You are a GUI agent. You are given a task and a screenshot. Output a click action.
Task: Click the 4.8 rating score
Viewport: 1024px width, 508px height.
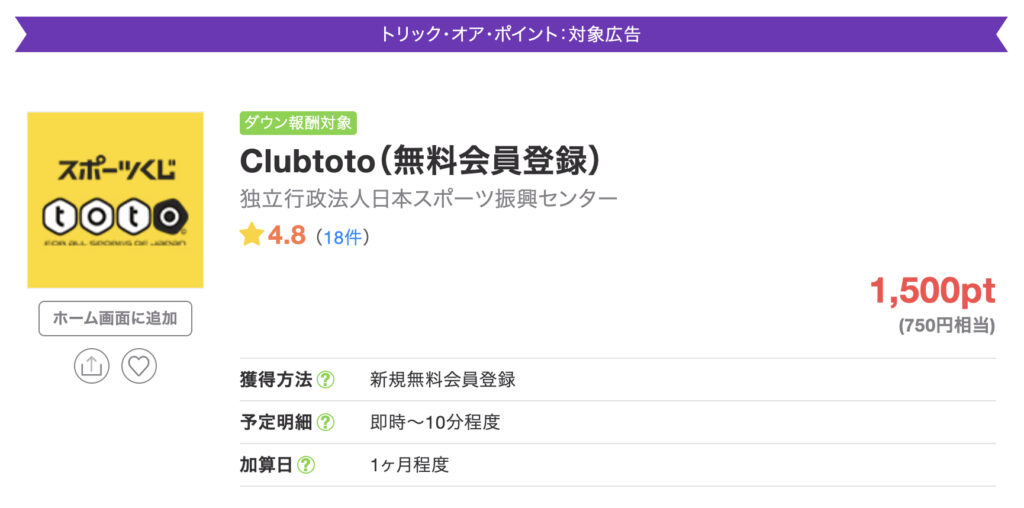(x=286, y=237)
